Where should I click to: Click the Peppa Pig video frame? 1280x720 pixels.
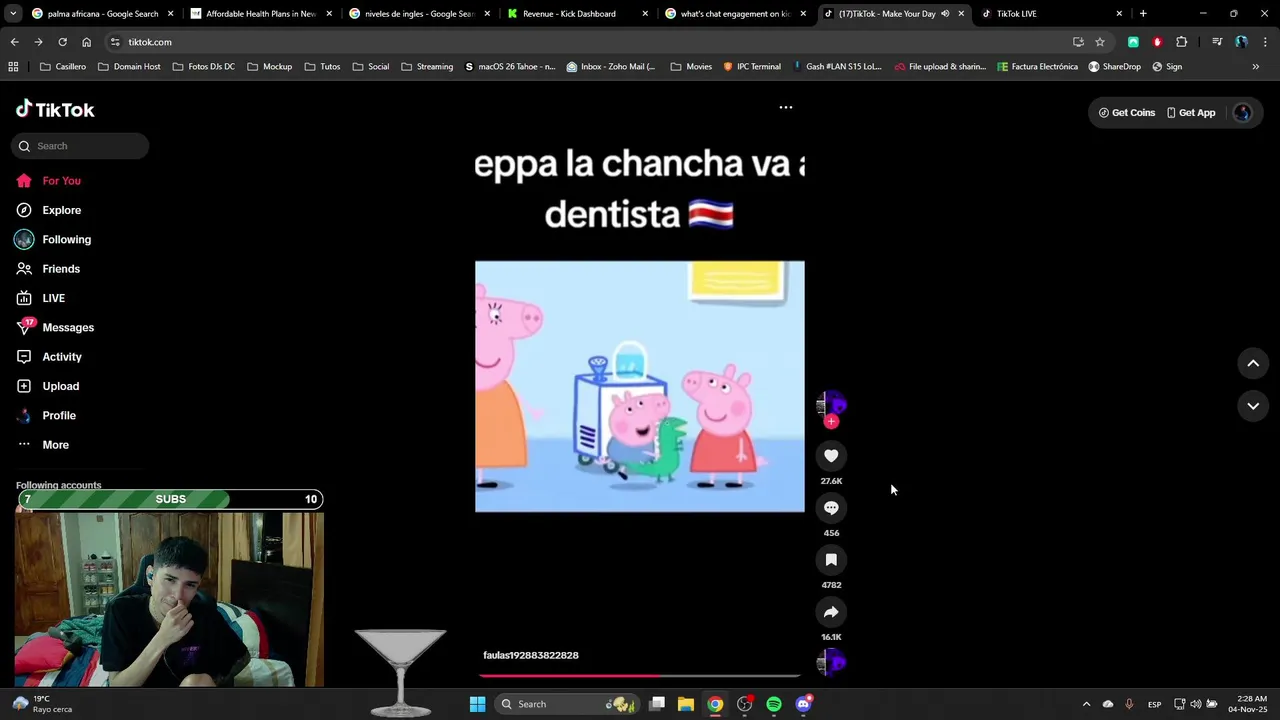point(640,387)
